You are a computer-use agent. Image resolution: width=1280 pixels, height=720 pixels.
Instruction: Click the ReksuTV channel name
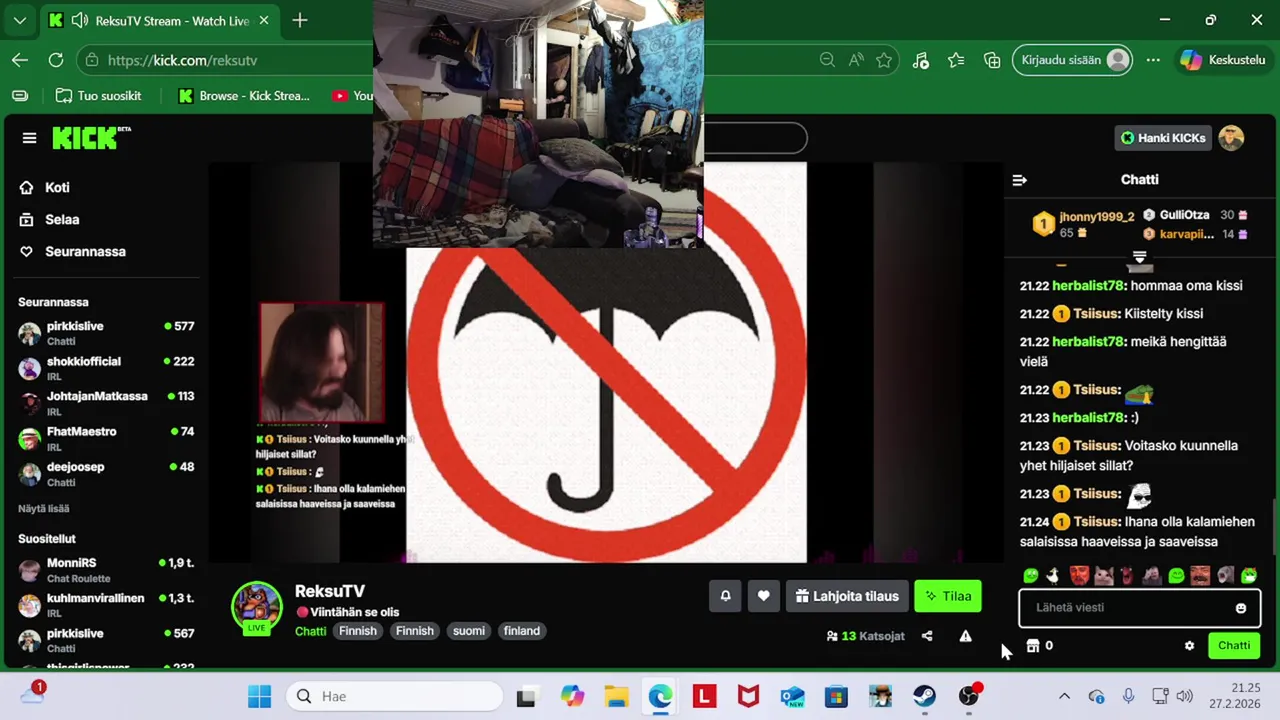(330, 591)
